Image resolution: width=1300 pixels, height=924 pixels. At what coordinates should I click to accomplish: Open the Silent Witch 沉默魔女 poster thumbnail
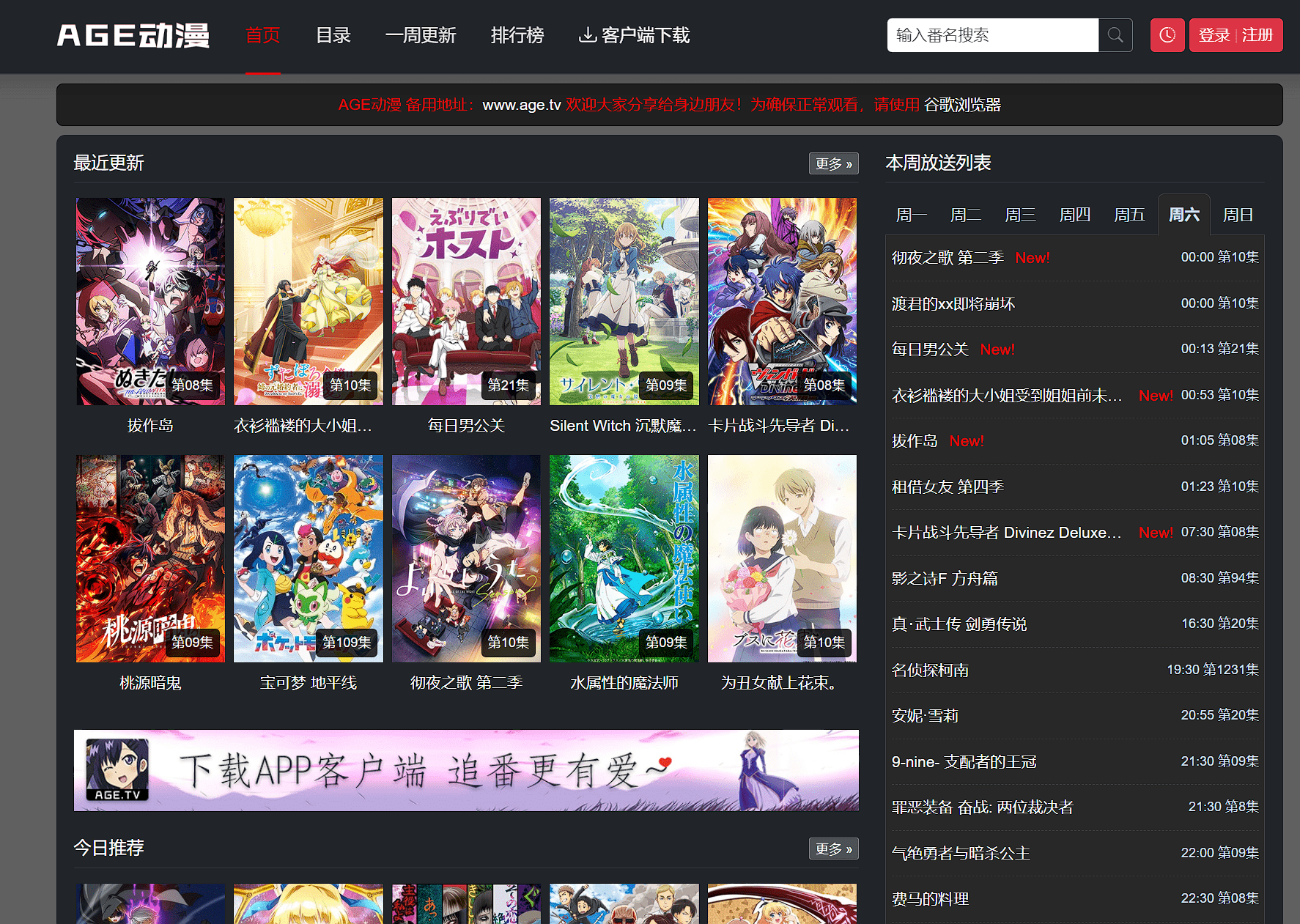pyautogui.click(x=624, y=301)
